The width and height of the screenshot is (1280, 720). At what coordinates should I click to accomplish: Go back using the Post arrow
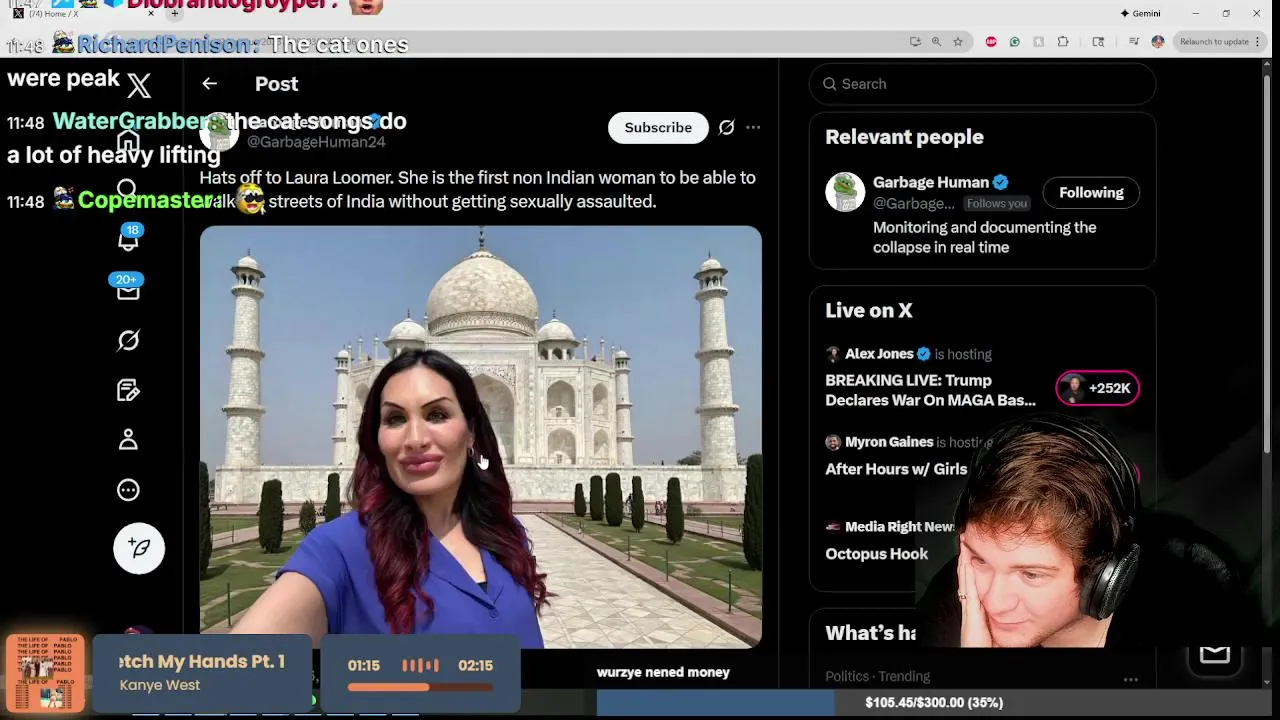point(209,84)
